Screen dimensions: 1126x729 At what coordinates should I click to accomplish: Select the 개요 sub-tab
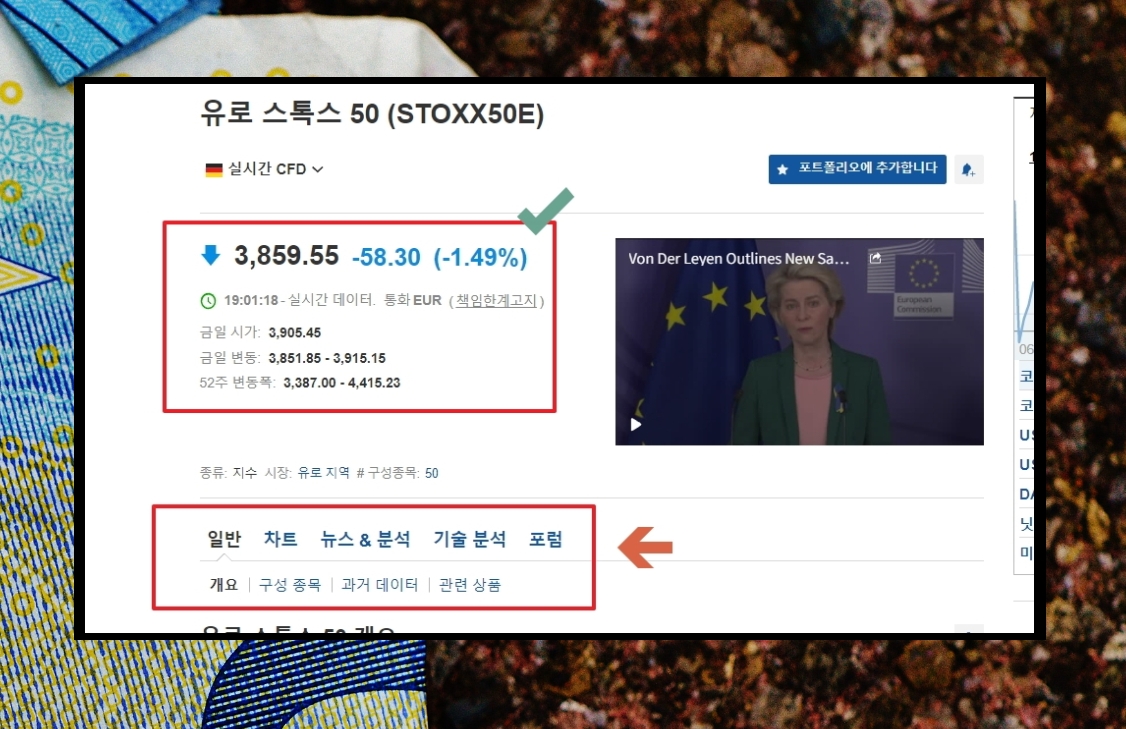[223, 585]
